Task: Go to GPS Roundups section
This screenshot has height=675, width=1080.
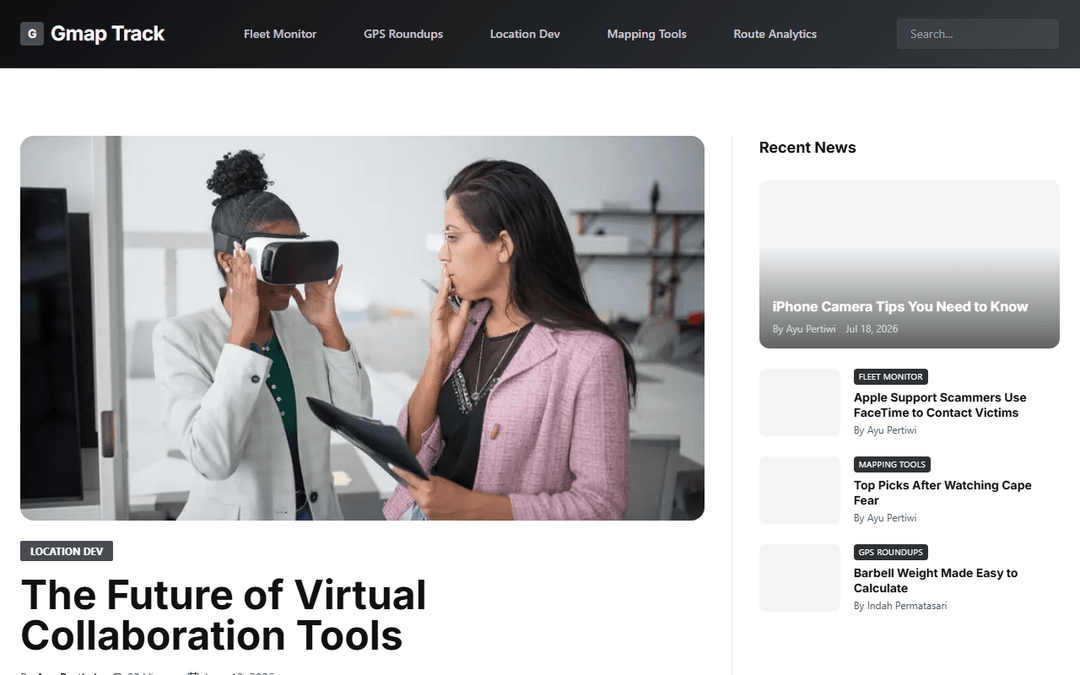Action: 403,34
